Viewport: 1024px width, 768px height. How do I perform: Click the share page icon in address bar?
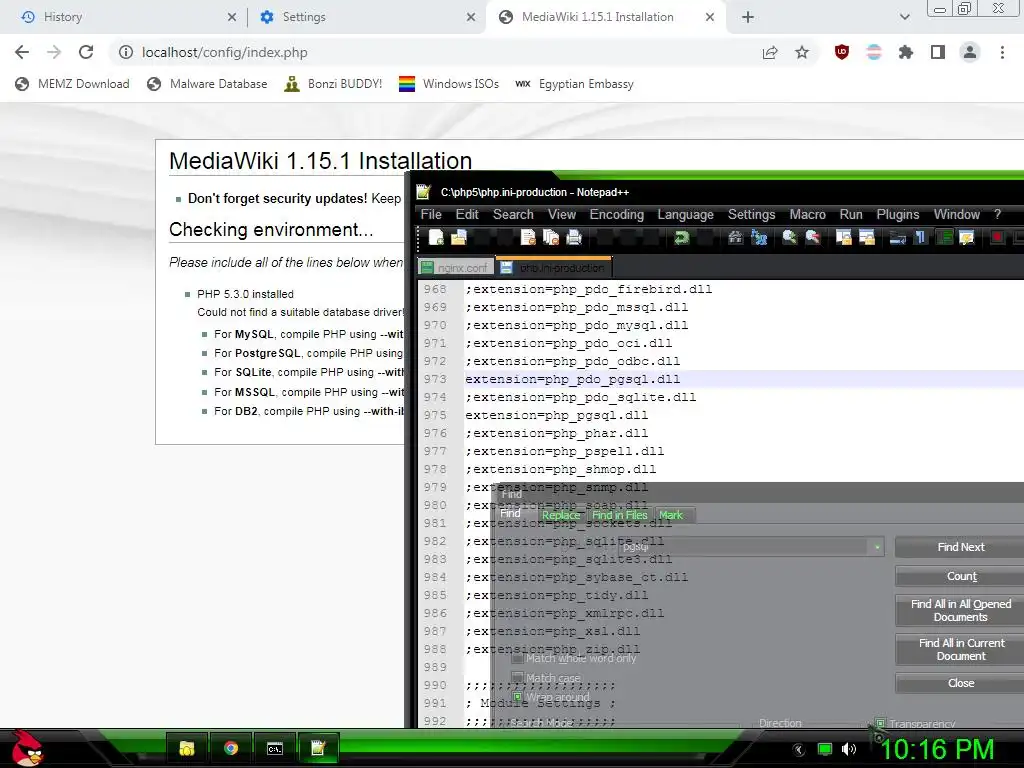pos(770,52)
